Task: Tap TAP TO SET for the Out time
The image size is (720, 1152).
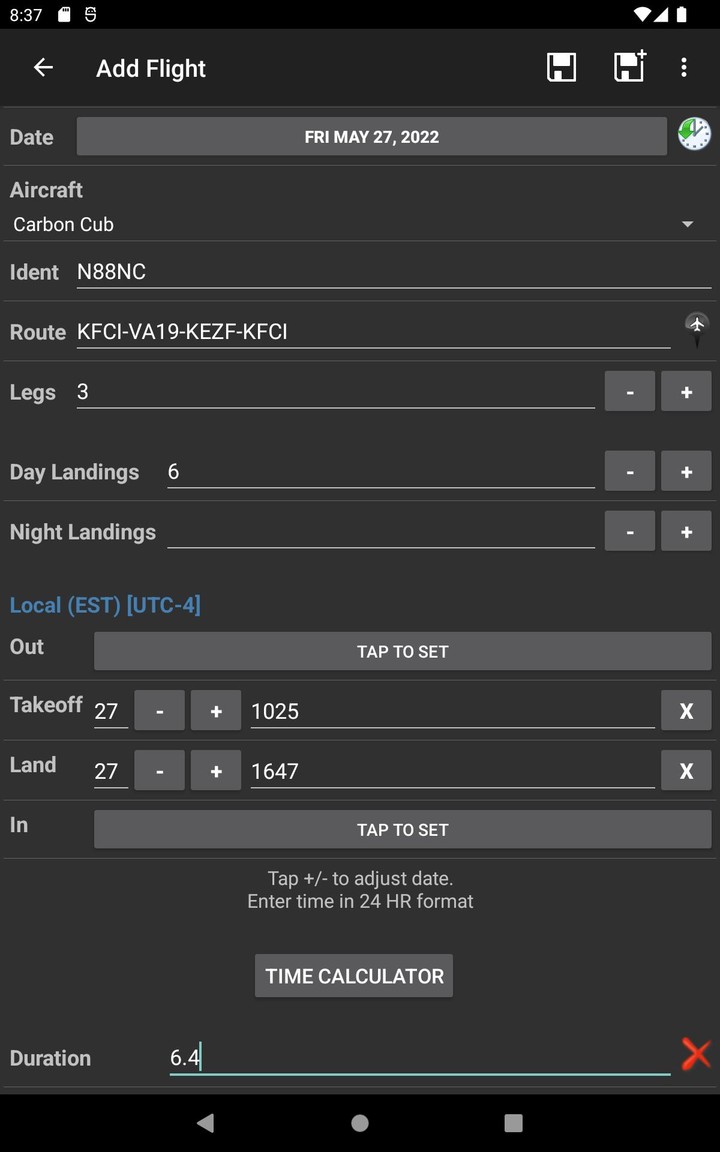Action: click(x=402, y=650)
